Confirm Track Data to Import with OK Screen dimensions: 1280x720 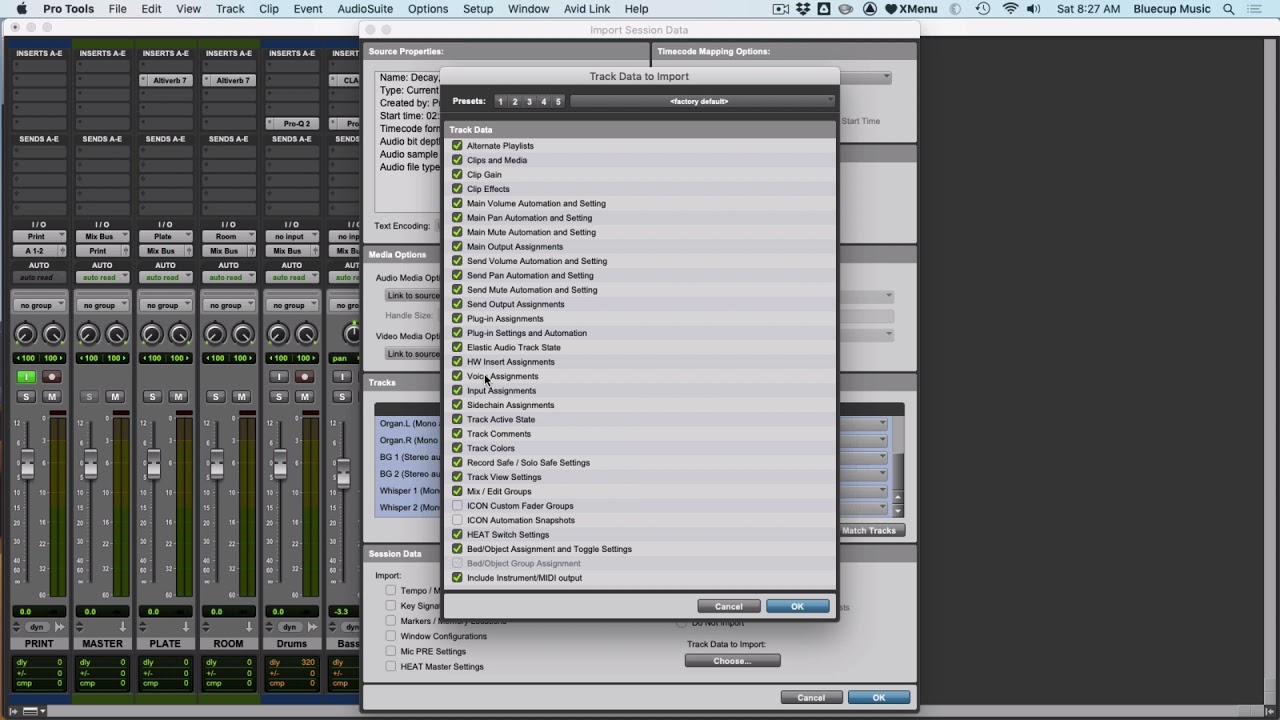tap(797, 606)
